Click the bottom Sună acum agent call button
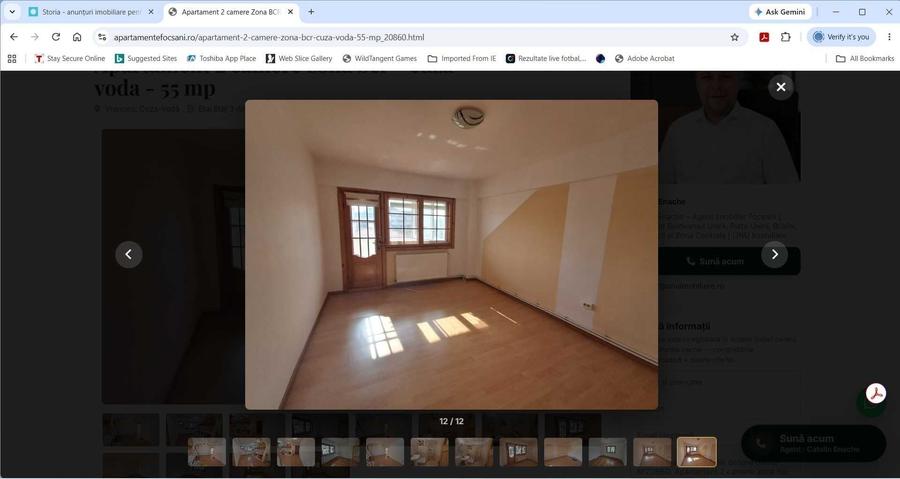 [813, 443]
